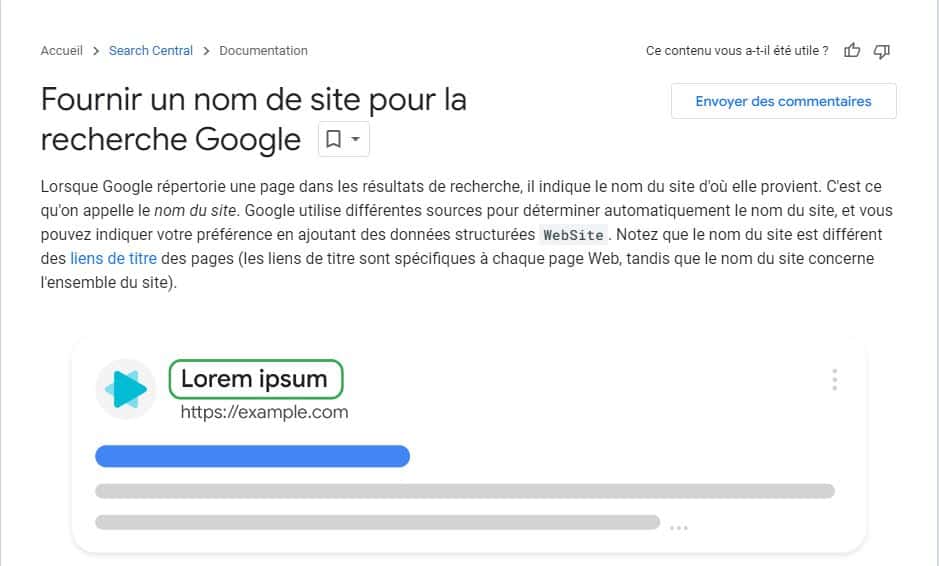Click the chevron before Documentation breadcrumb
939x566 pixels.
click(x=206, y=51)
